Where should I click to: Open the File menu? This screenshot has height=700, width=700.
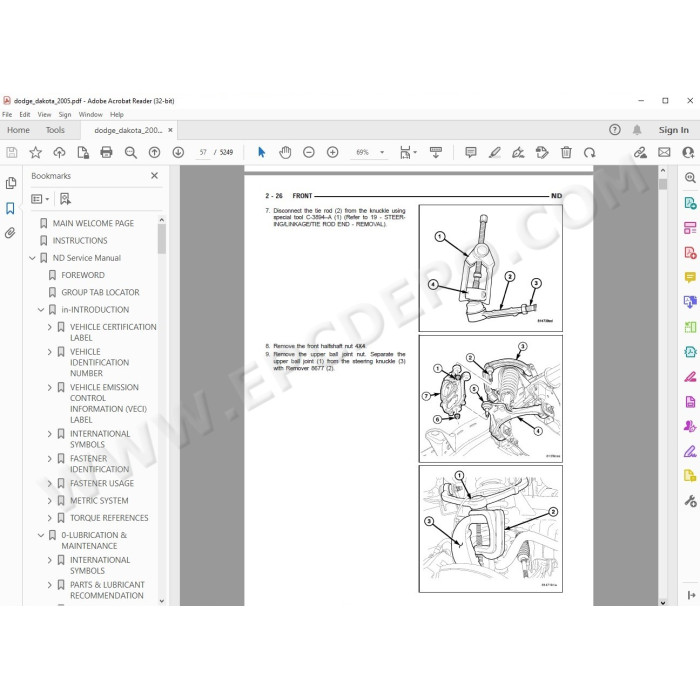click(7, 115)
